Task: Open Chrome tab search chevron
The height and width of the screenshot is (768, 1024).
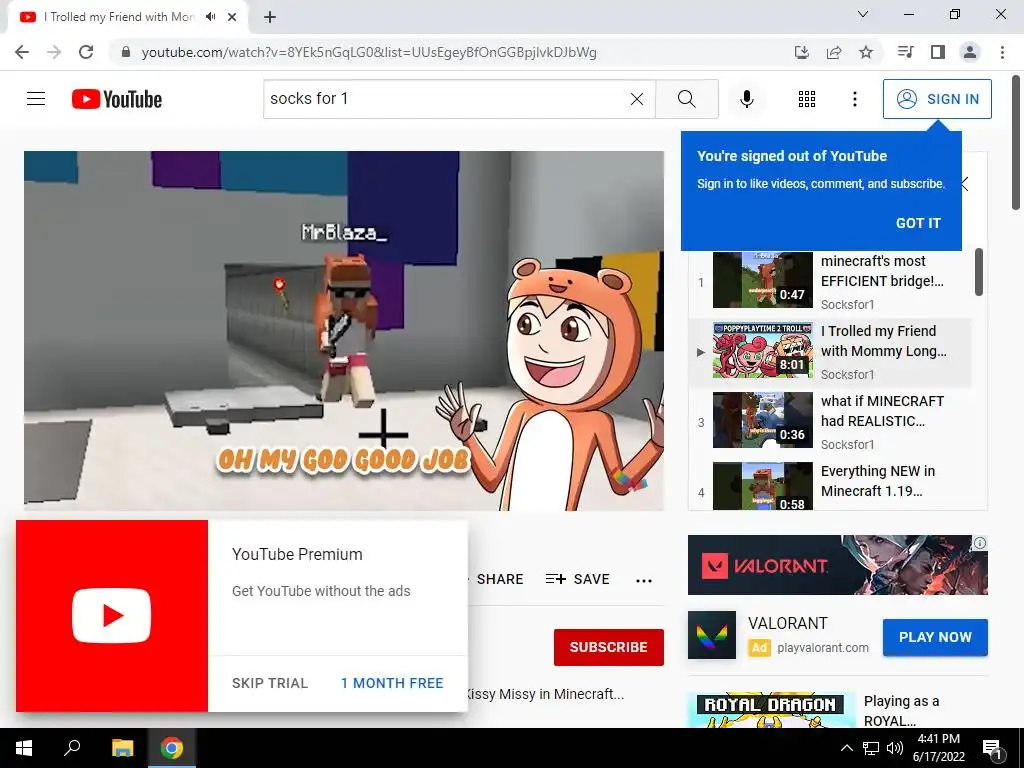Action: click(x=863, y=14)
